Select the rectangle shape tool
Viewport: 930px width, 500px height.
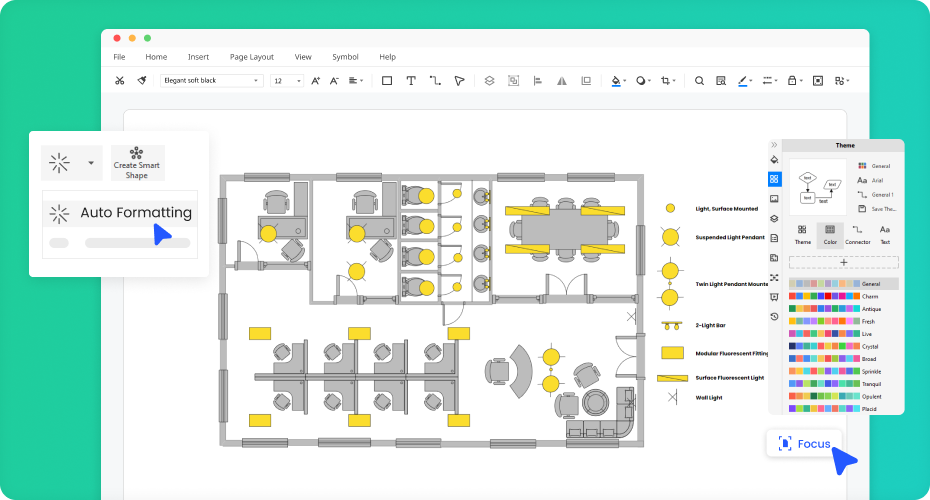point(387,81)
